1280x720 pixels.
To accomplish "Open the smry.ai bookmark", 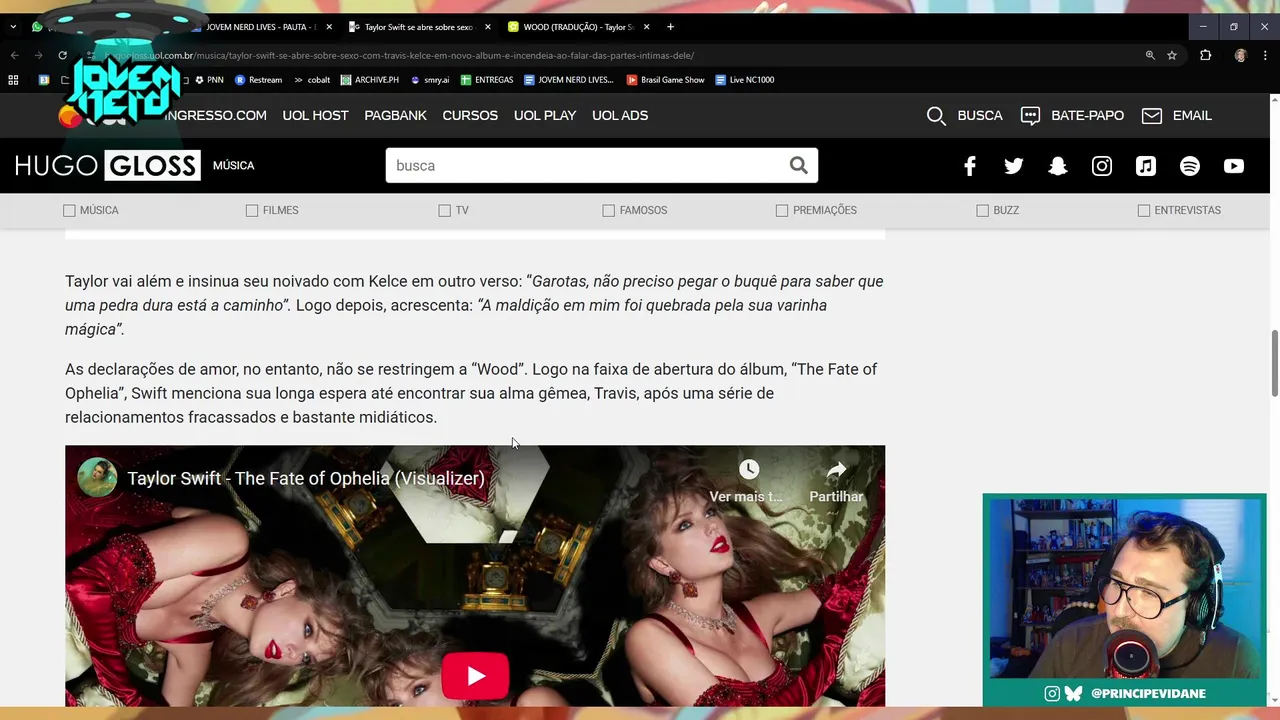I will [x=430, y=80].
